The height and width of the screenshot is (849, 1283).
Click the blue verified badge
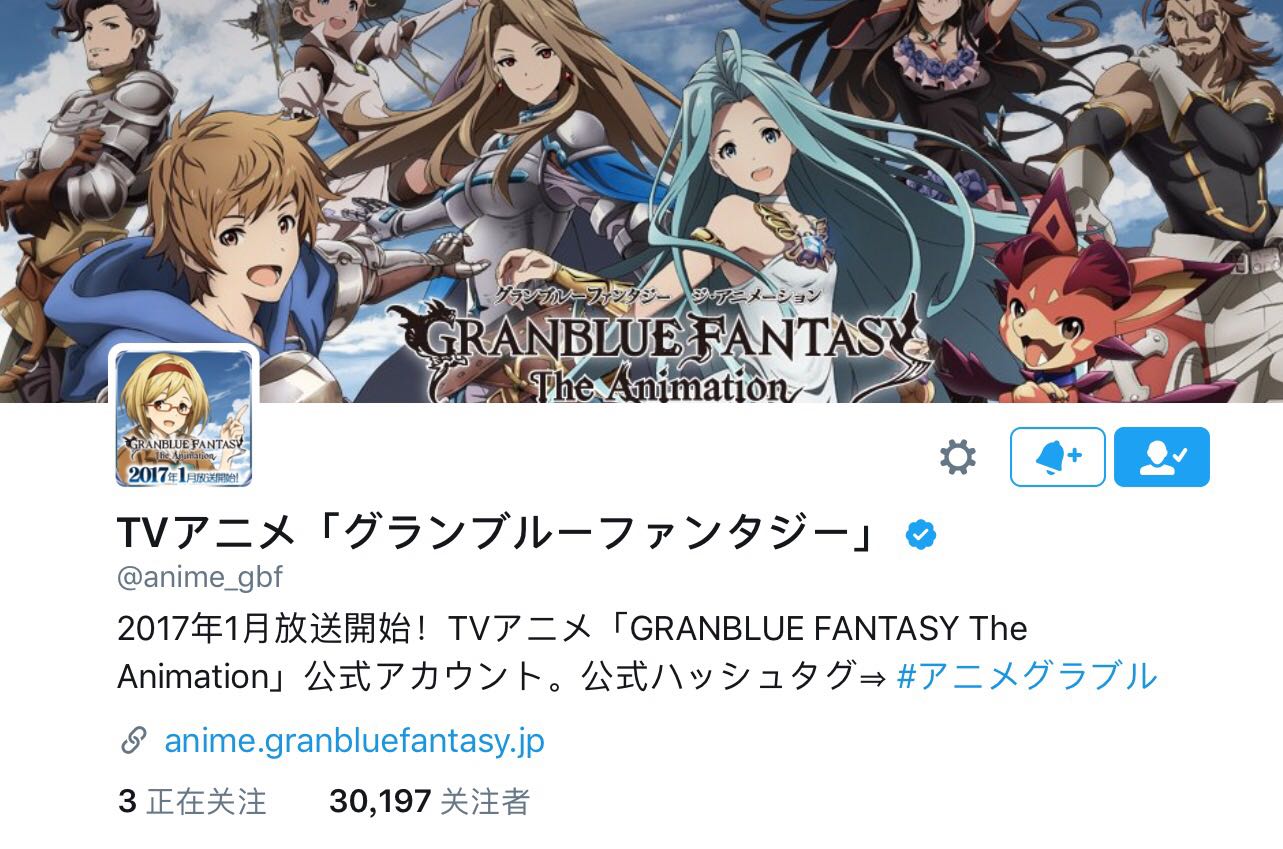tap(920, 535)
